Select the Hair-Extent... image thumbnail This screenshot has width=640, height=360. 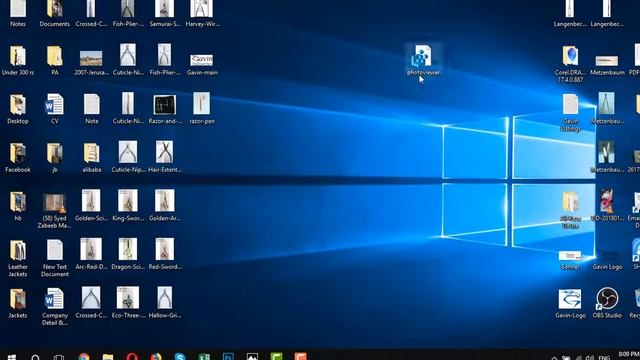165,157
